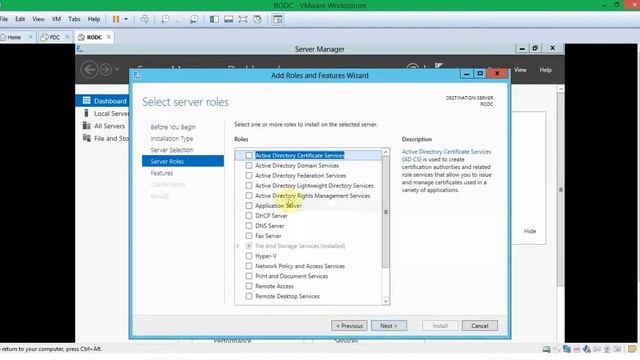Check the DNS Server role
Image resolution: width=640 pixels, height=360 pixels.
pyautogui.click(x=249, y=226)
